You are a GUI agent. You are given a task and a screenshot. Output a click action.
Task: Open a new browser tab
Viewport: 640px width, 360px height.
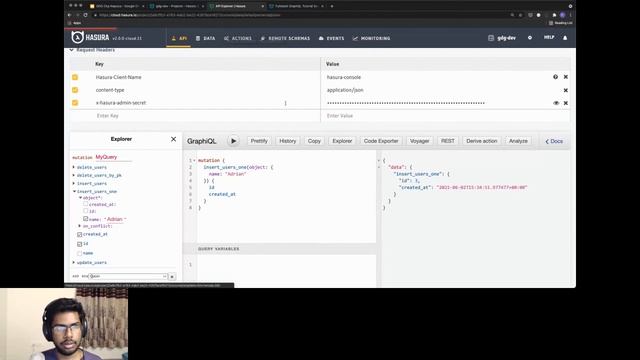[332, 6]
